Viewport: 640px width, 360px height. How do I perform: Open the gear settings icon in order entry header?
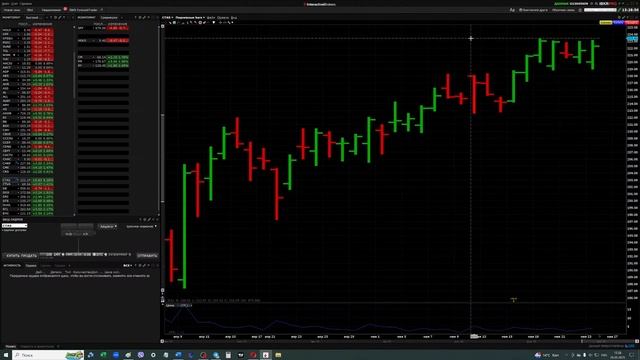pos(145,220)
